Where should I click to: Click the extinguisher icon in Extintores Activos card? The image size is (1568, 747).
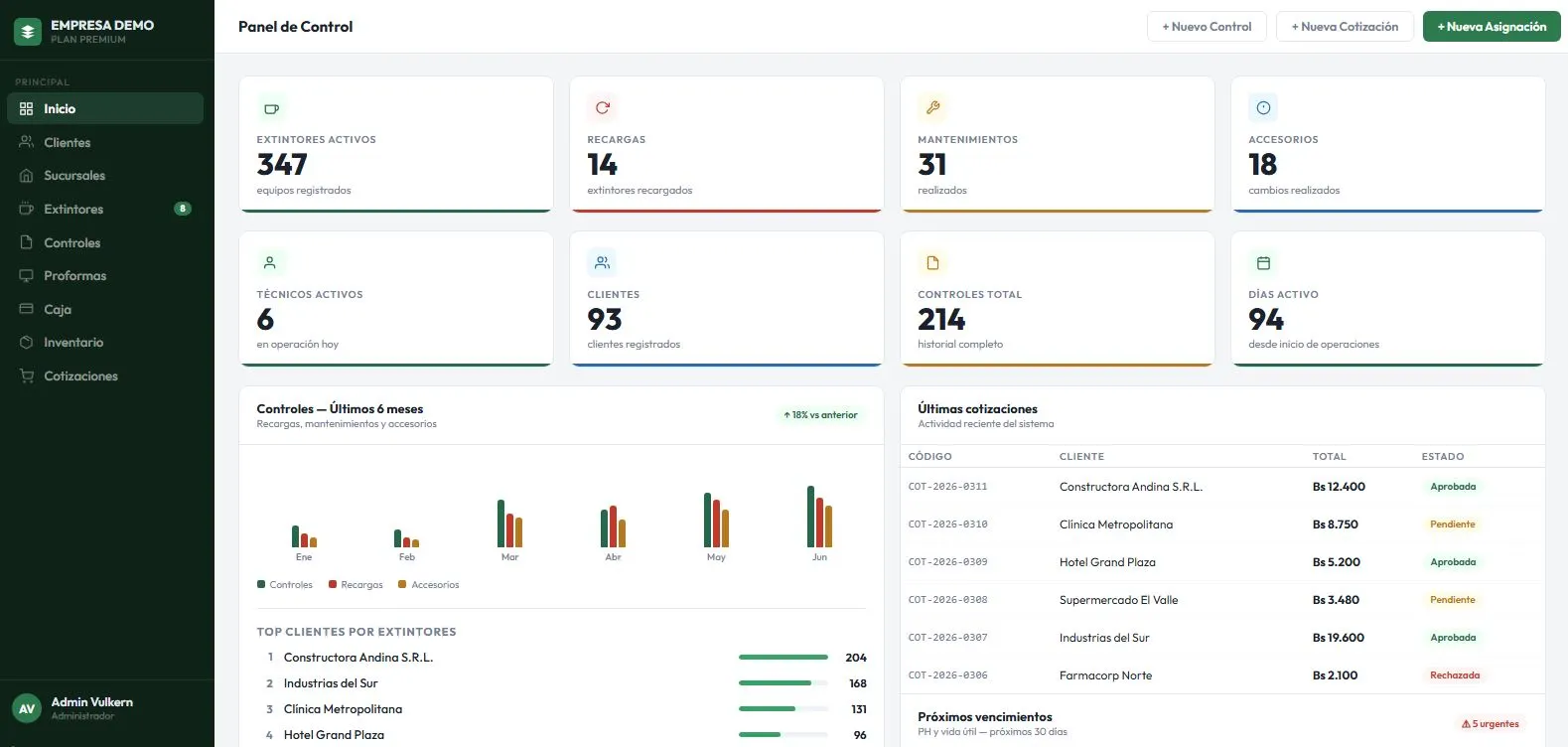click(271, 108)
